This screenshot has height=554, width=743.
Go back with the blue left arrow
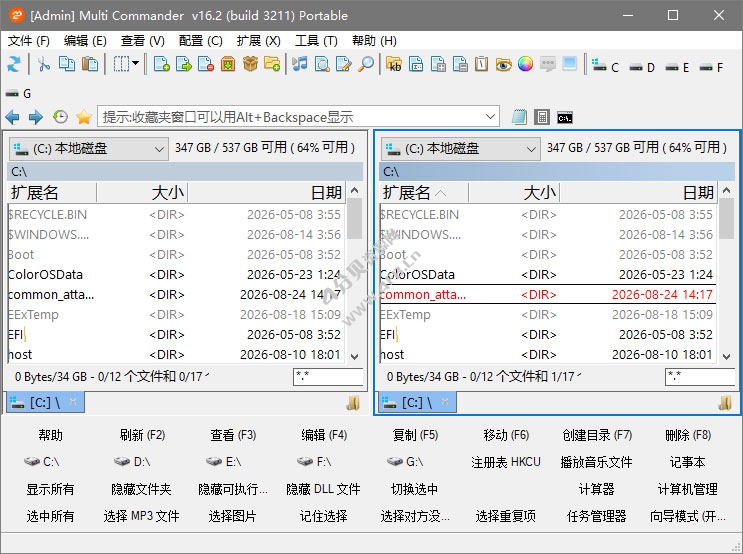(12, 117)
